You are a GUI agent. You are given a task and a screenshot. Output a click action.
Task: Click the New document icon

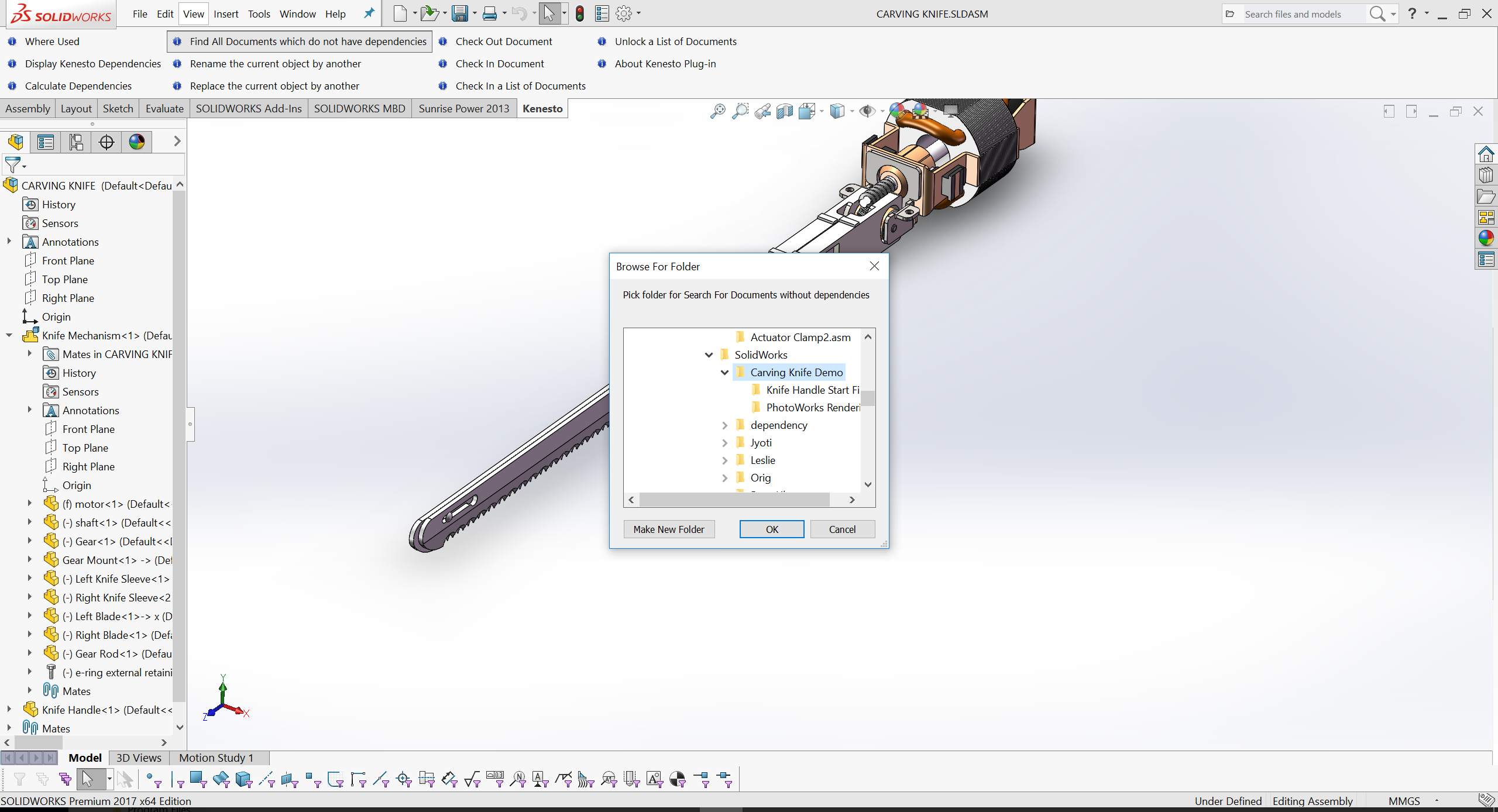tap(400, 13)
